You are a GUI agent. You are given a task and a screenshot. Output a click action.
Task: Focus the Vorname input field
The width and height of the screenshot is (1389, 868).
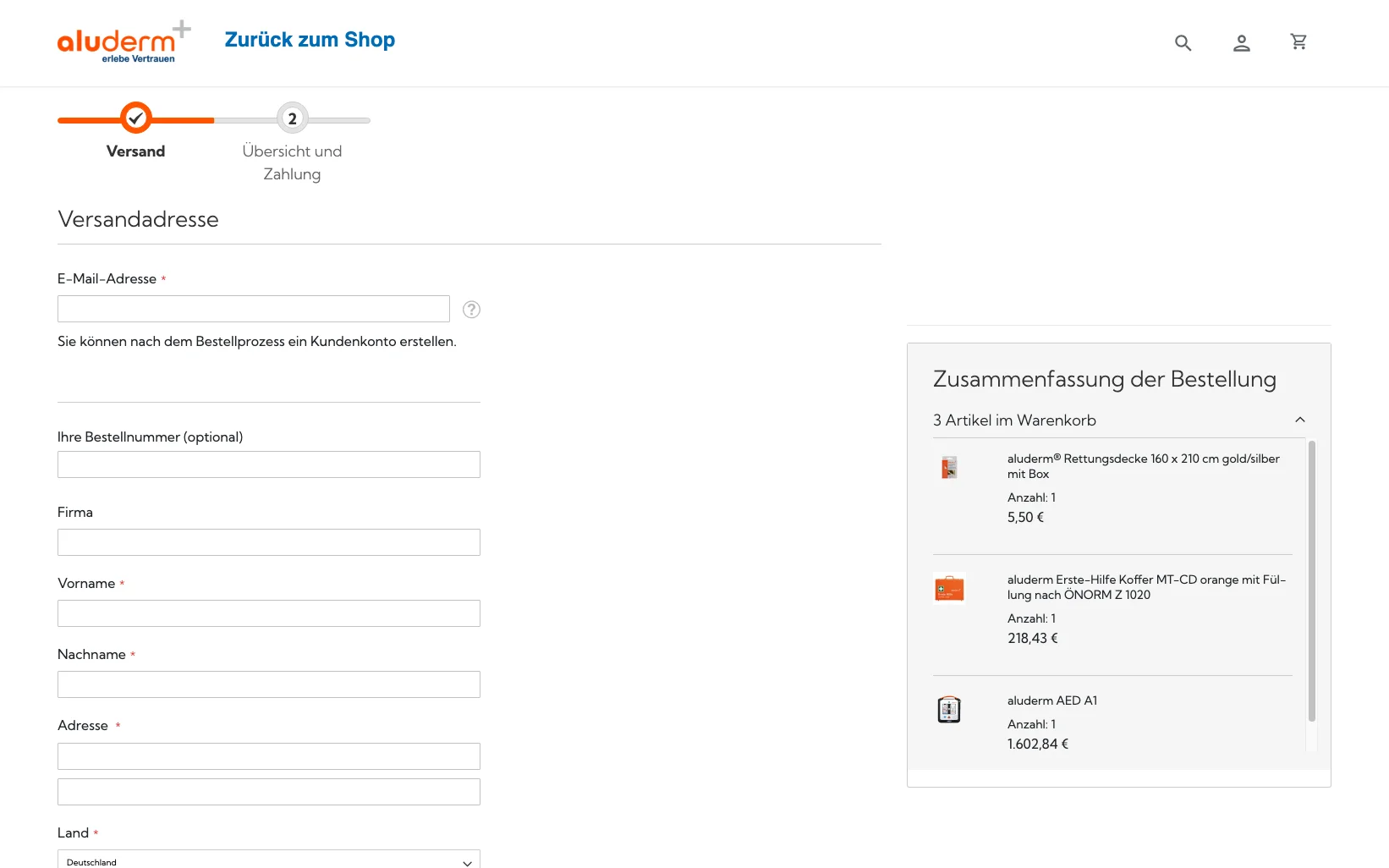click(x=269, y=613)
